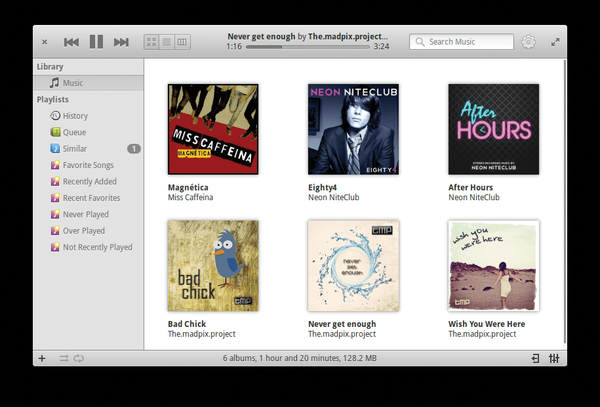Open the Magnética album cover

point(213,129)
